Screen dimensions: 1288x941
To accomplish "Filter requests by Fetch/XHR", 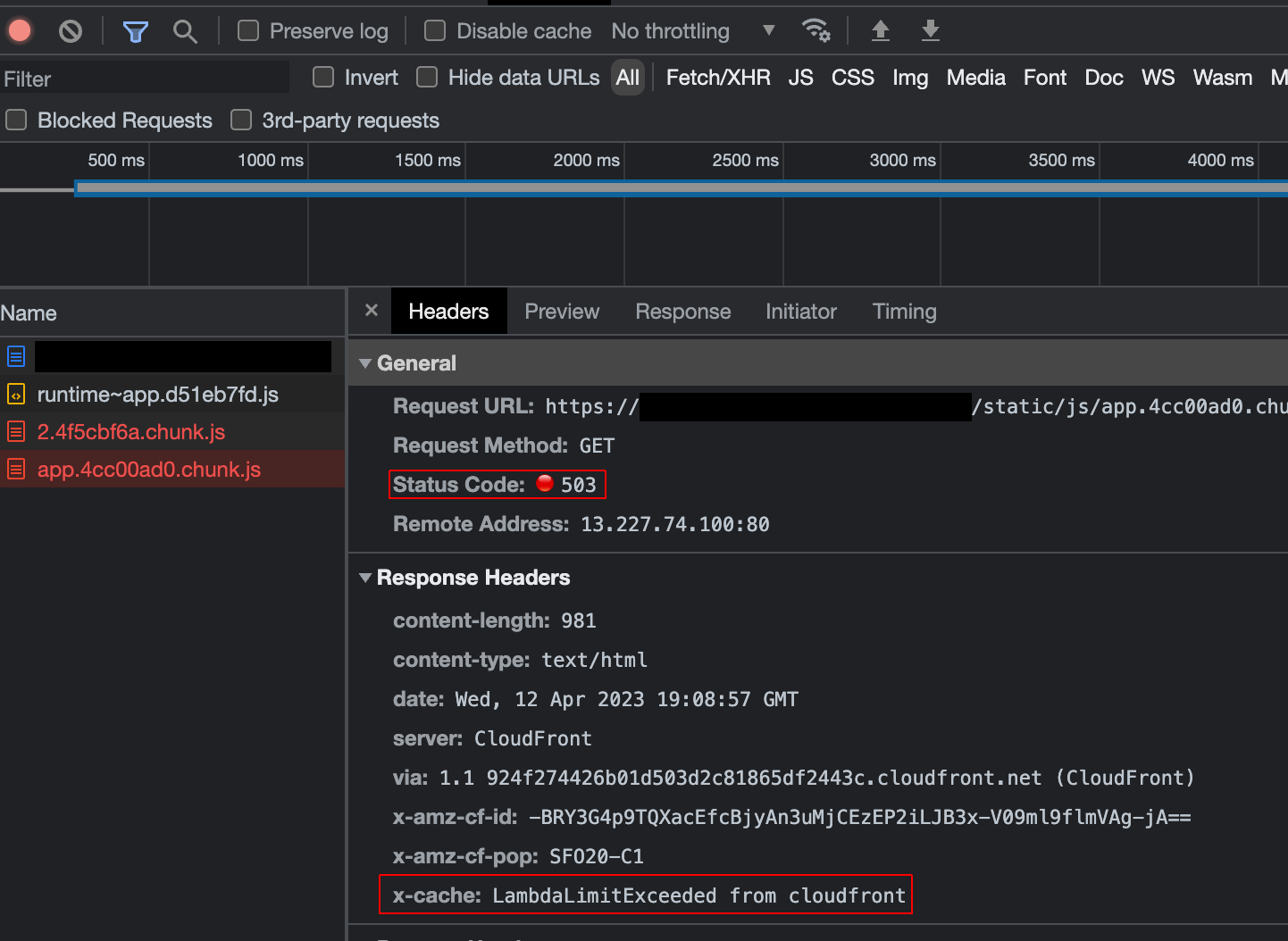I will click(x=718, y=78).
